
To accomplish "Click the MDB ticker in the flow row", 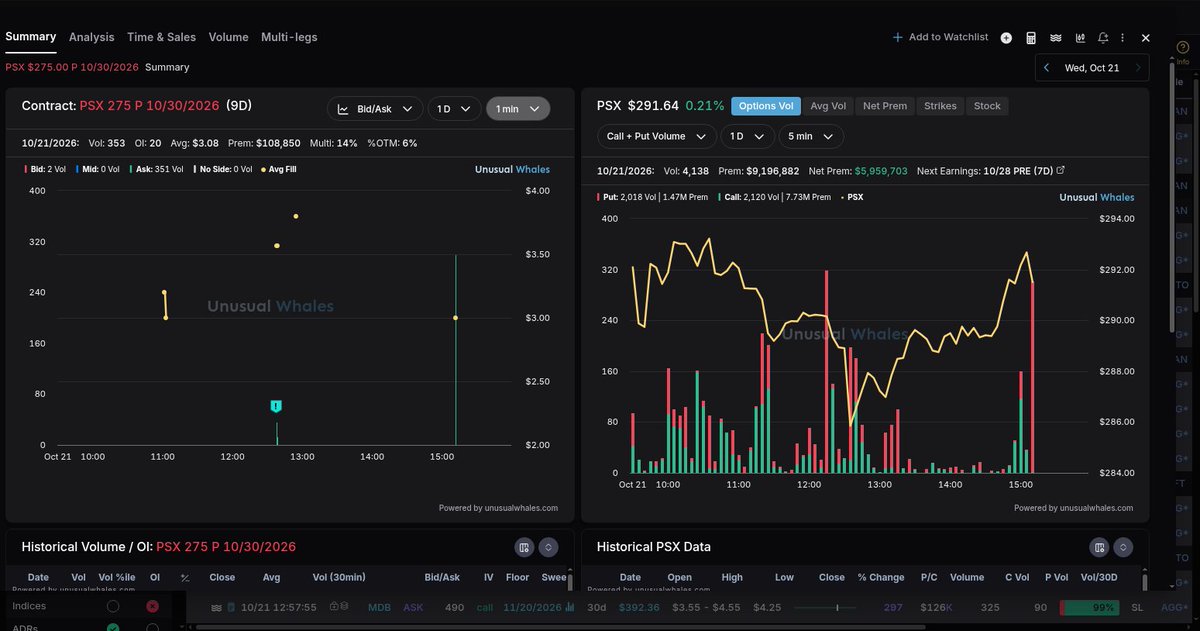I will pyautogui.click(x=379, y=607).
